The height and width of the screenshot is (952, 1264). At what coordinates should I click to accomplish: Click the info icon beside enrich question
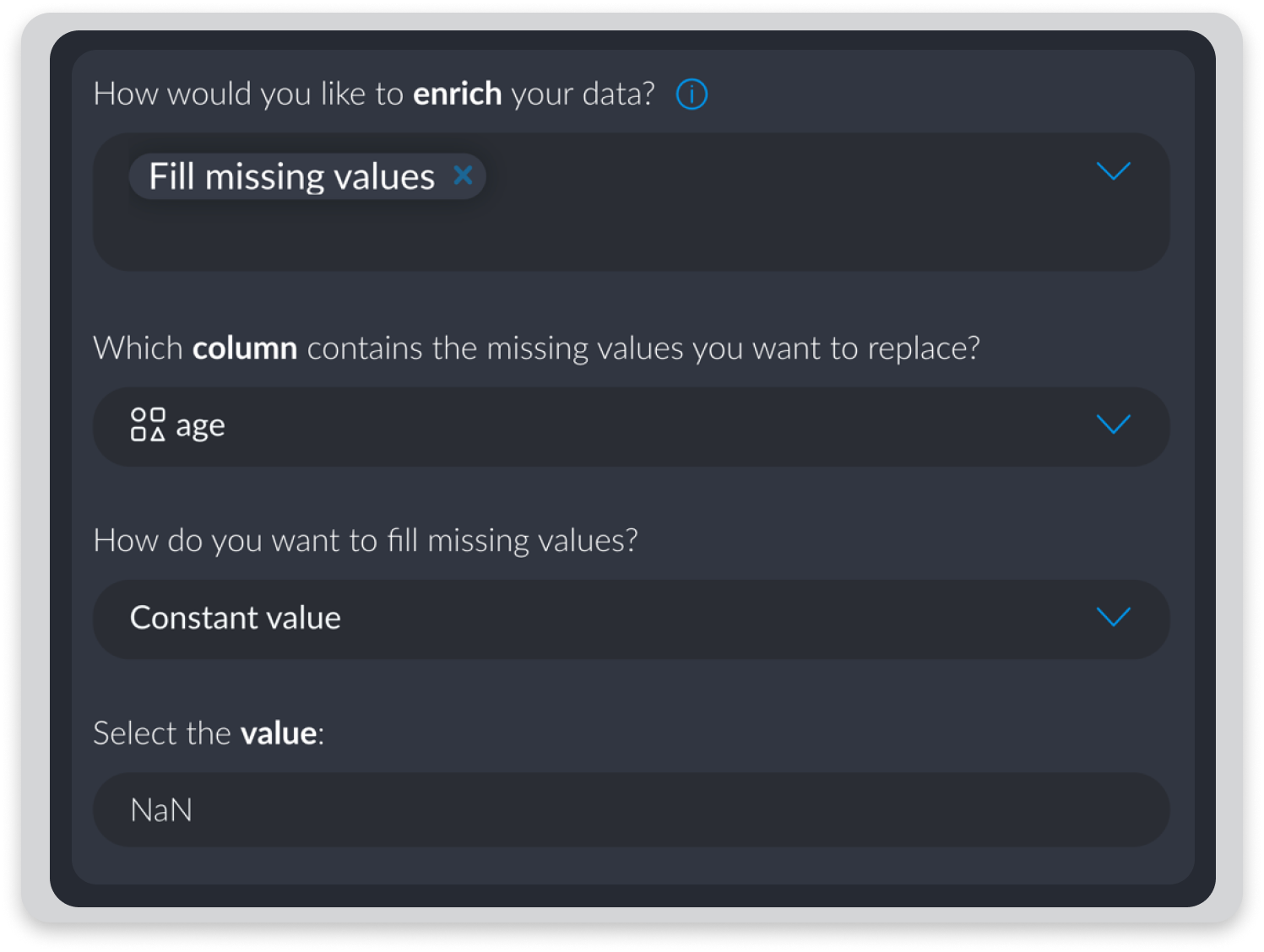692,95
